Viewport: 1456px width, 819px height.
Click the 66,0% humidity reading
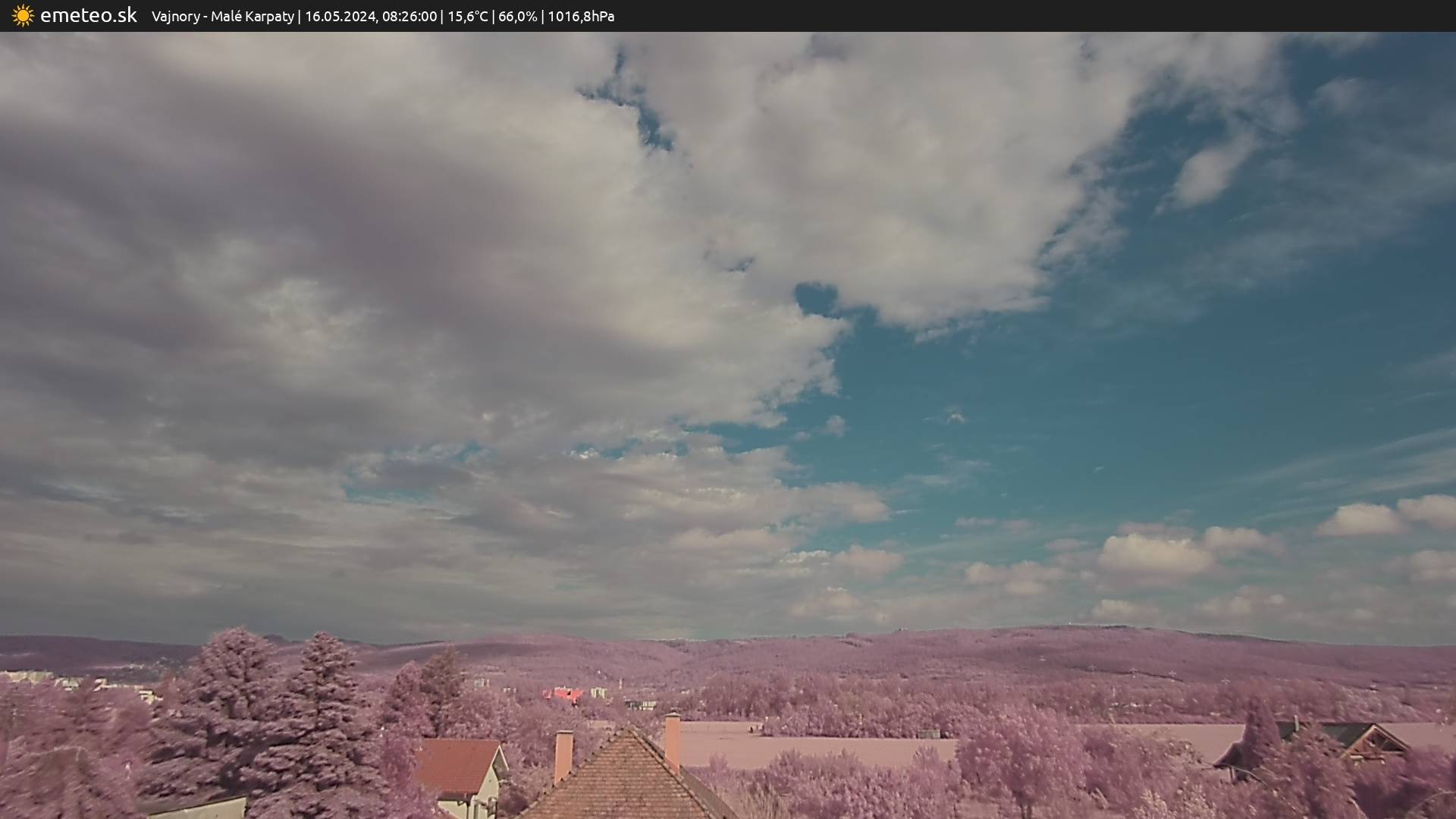click(x=518, y=17)
